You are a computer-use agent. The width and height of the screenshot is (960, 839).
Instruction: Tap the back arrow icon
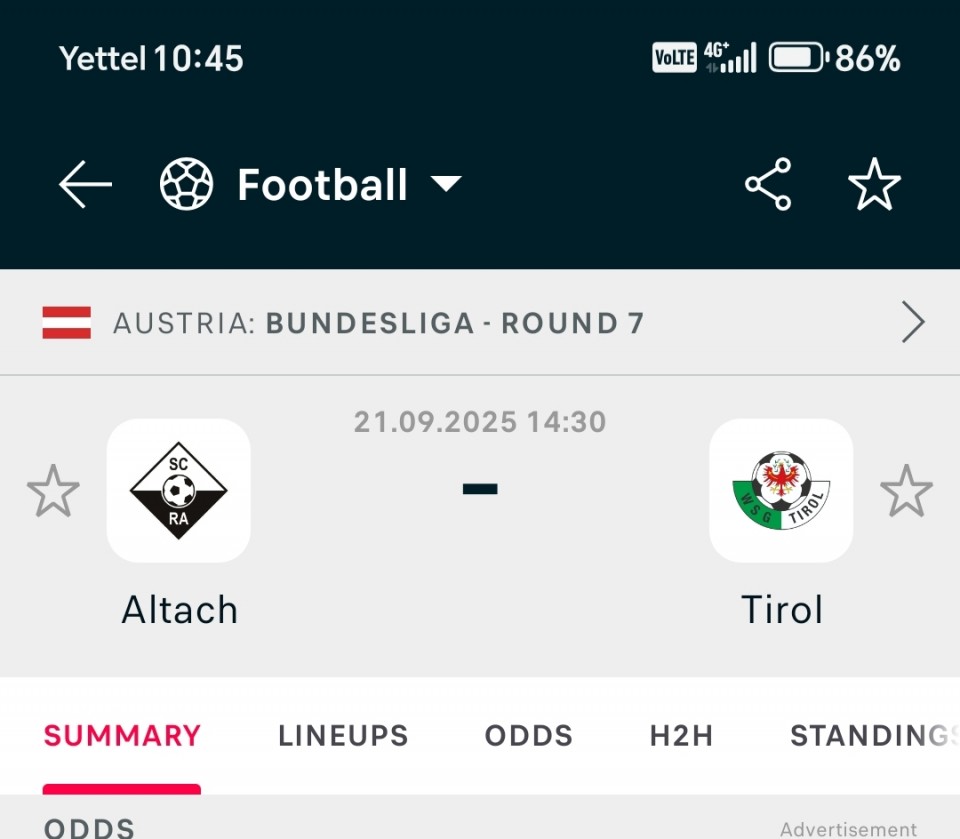(85, 185)
